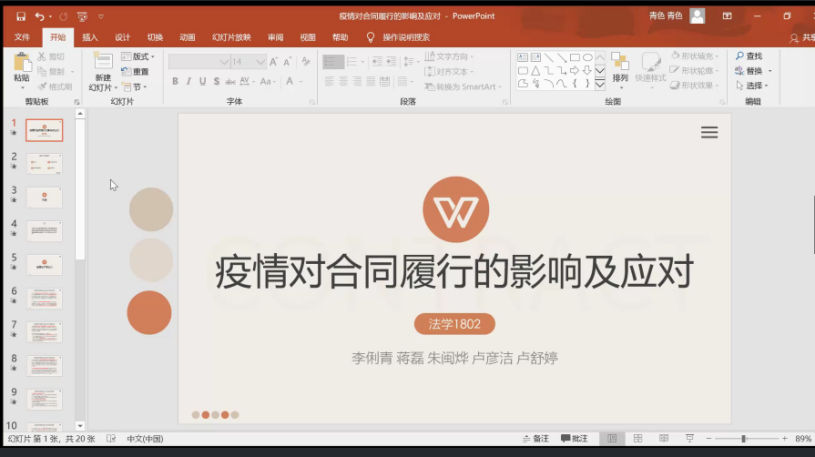Screen dimensions: 815x457
Task: Toggle strikethrough formatting
Action: [x=230, y=81]
